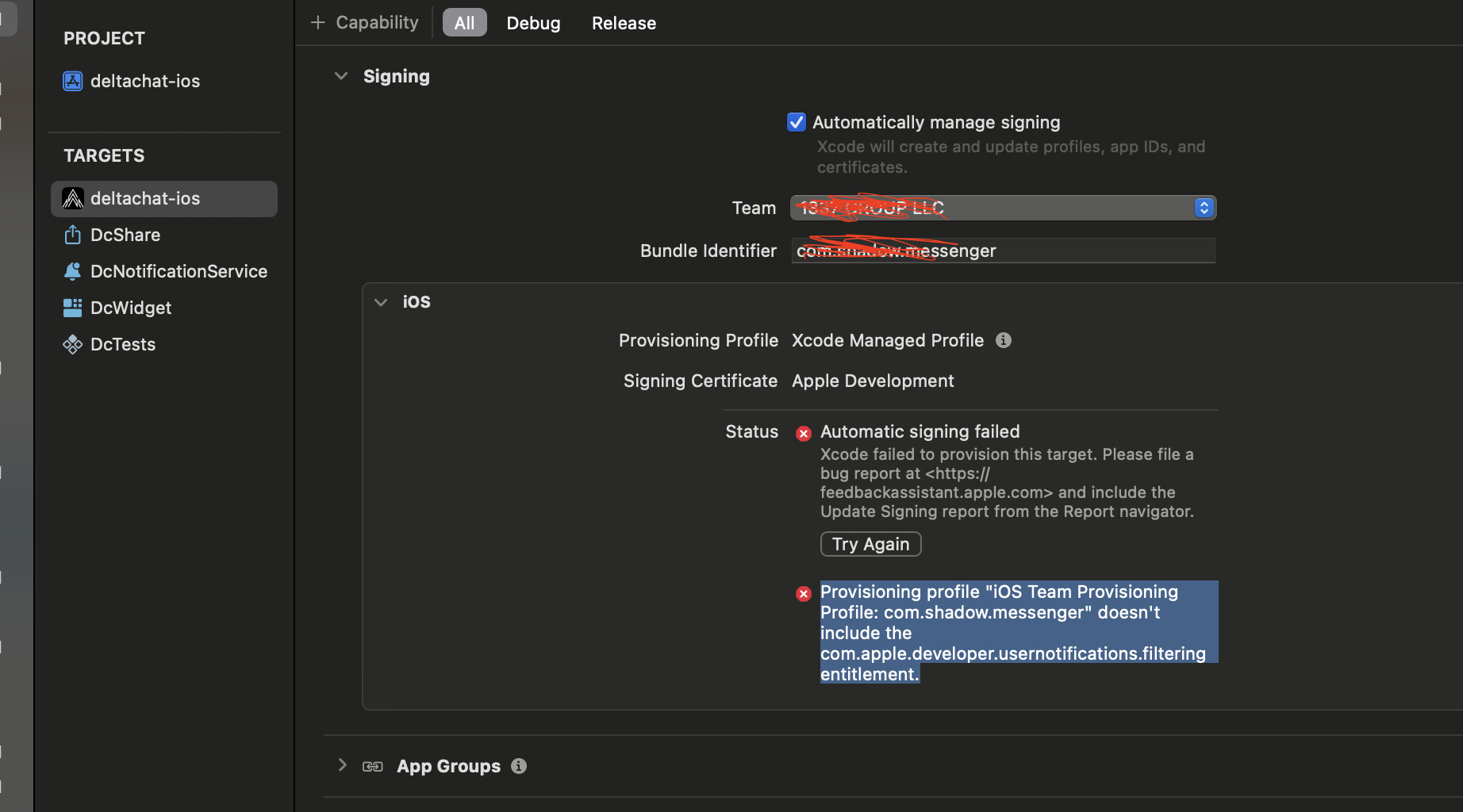Collapse the Signing section
Viewport: 1463px width, 812px height.
pyautogui.click(x=341, y=76)
